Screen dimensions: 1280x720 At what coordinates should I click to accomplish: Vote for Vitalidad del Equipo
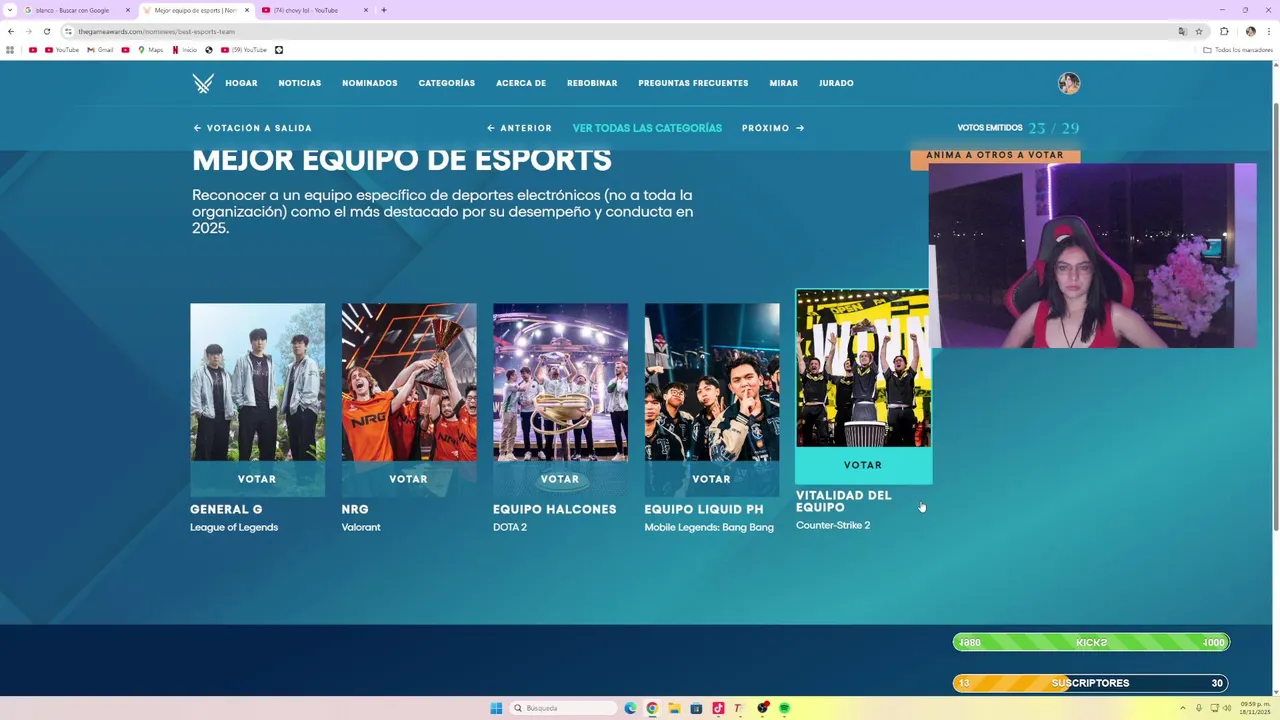[862, 465]
